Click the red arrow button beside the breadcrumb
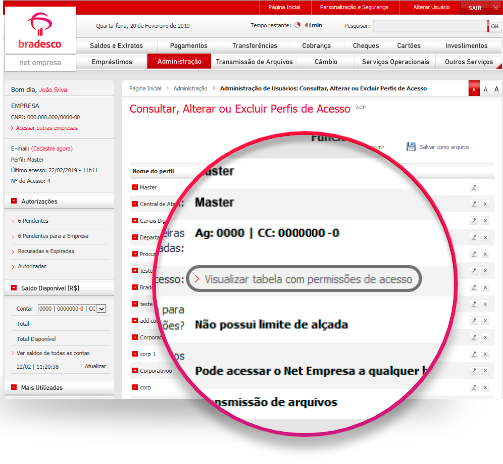This screenshot has width=503, height=464. [474, 88]
